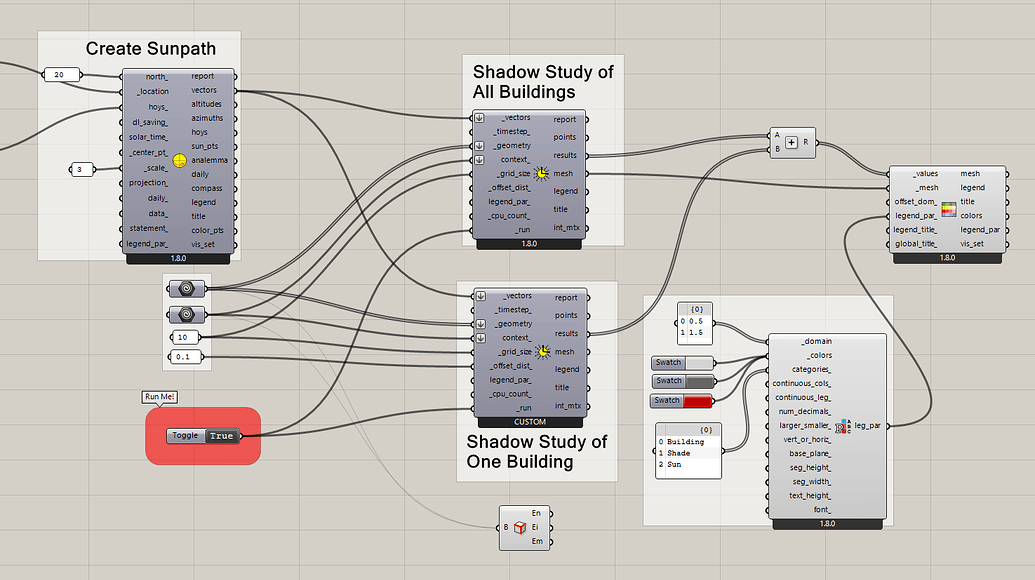
Task: Click the red cube Deconstruct Box icon
Action: pos(520,527)
